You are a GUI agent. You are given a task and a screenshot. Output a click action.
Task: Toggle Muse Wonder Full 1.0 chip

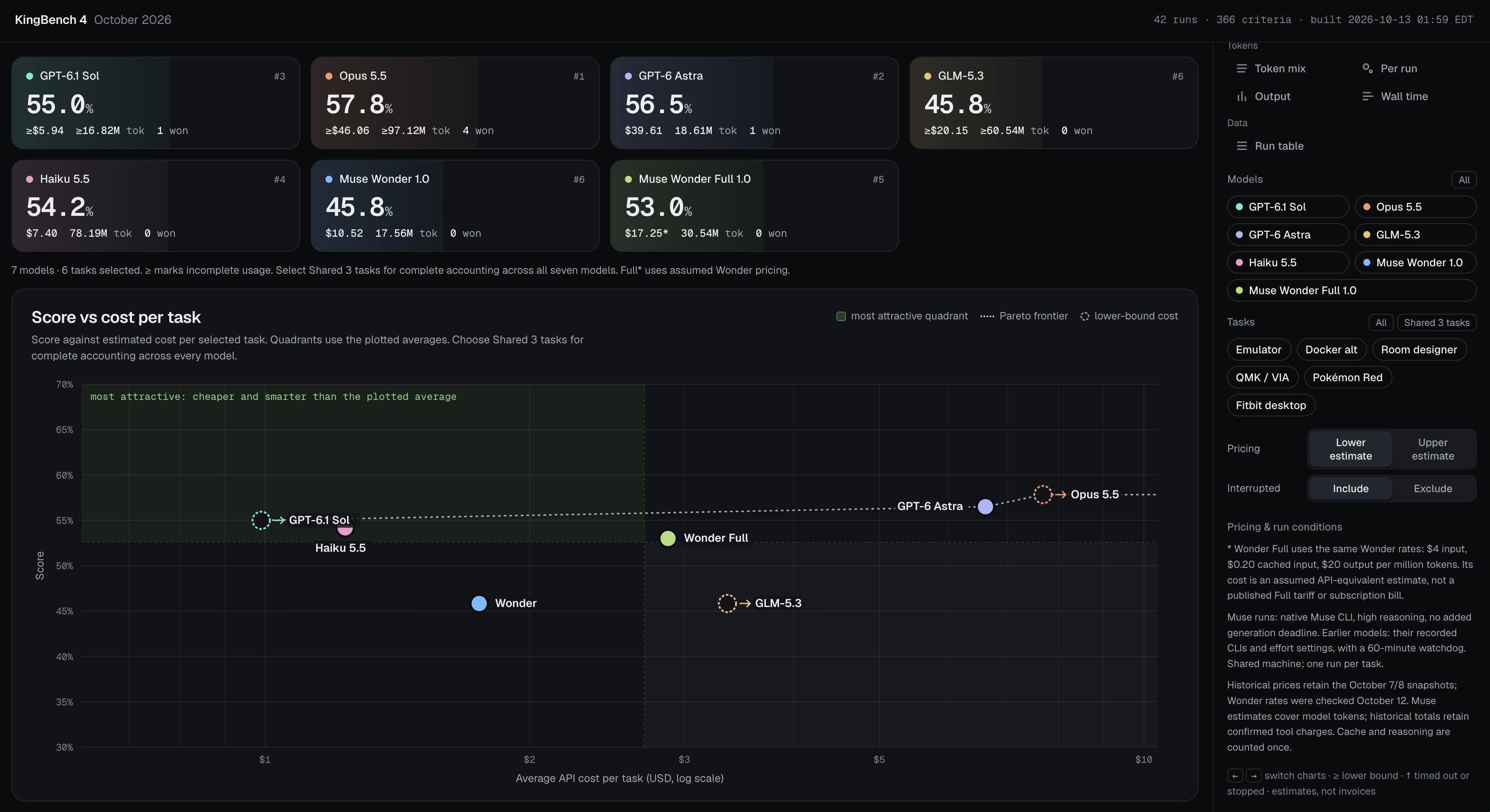click(1352, 290)
